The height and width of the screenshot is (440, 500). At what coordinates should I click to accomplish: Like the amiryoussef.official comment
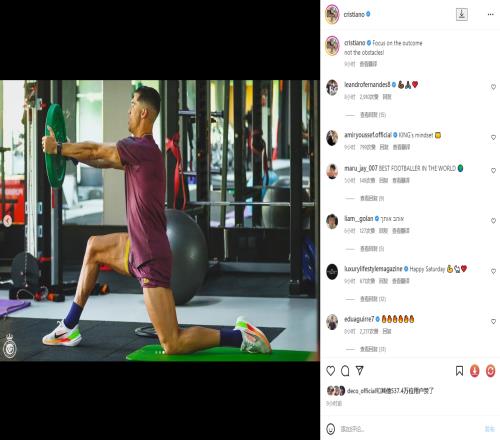493,137
